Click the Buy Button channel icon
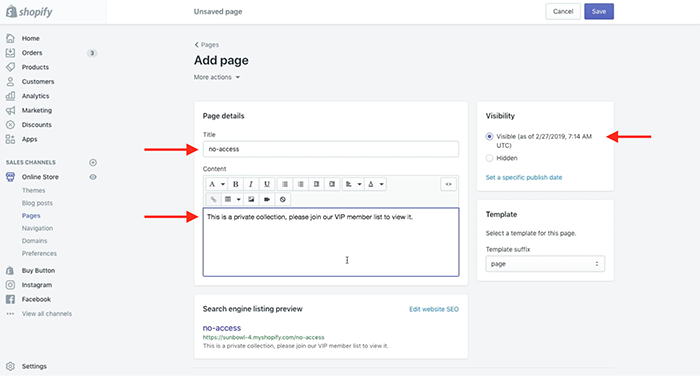This screenshot has width=700, height=376. coord(10,271)
